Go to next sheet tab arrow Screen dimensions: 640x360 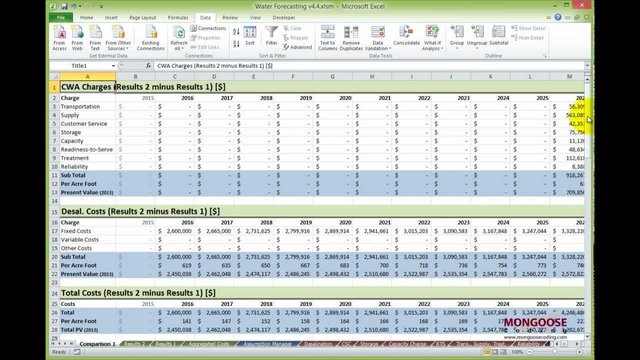point(65,344)
